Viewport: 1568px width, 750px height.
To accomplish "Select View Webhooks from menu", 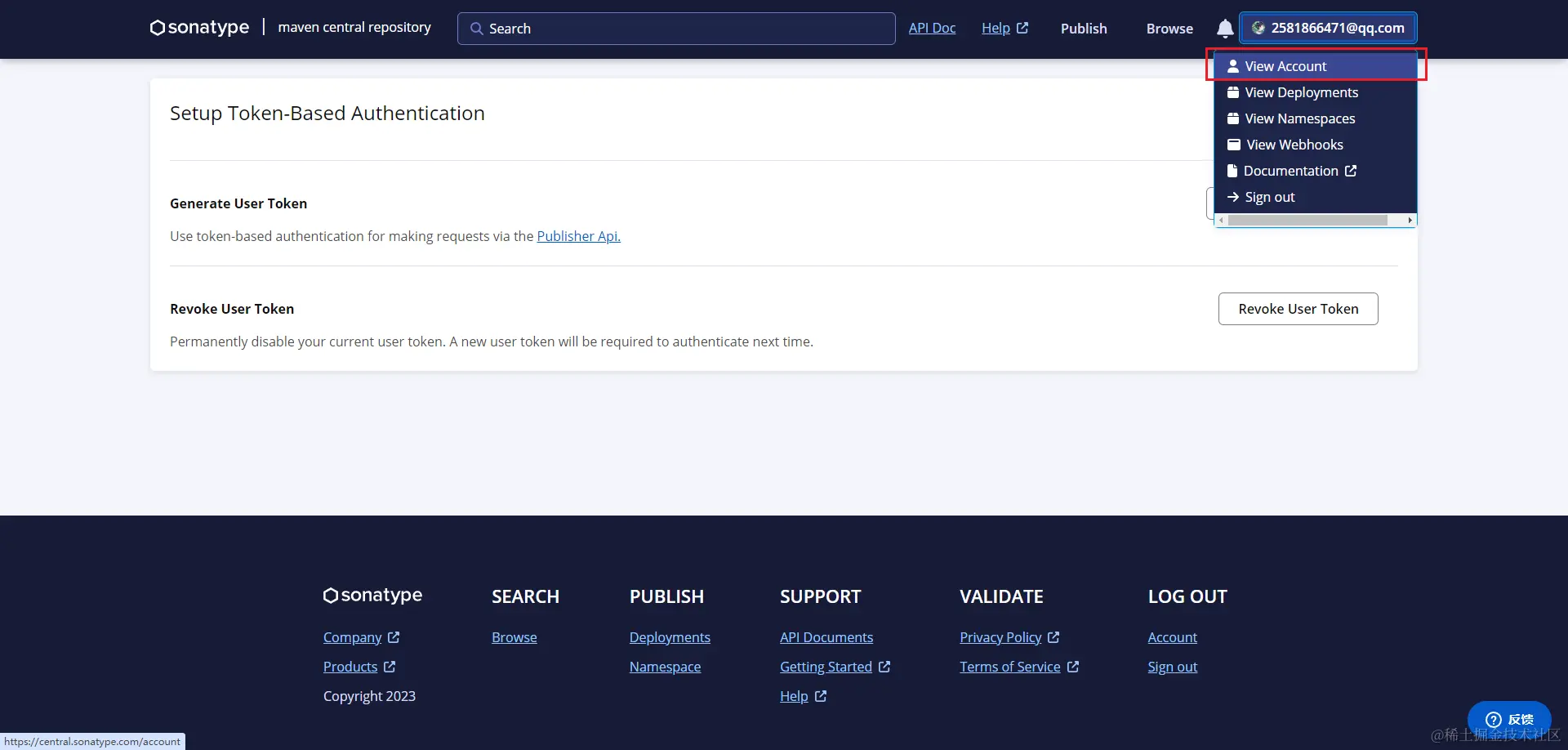I will click(x=1315, y=145).
